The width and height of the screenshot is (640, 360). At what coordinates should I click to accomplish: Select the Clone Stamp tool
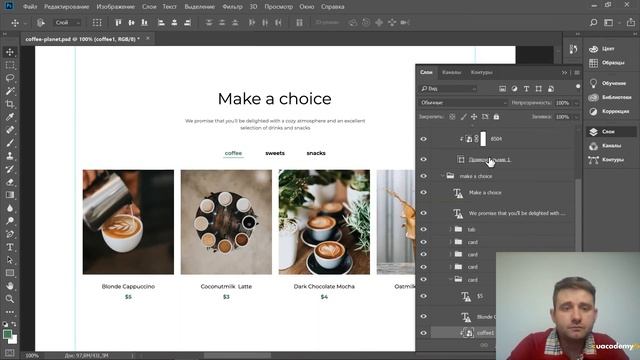coord(10,156)
